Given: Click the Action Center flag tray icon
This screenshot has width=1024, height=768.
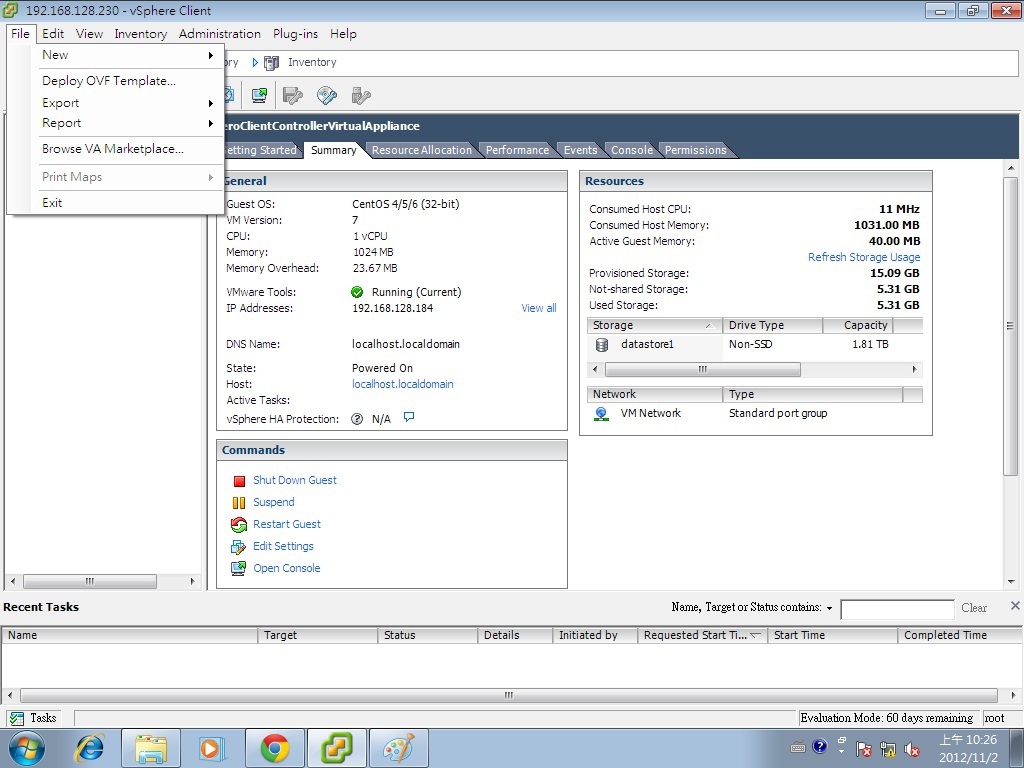Looking at the screenshot, I should click(x=864, y=749).
